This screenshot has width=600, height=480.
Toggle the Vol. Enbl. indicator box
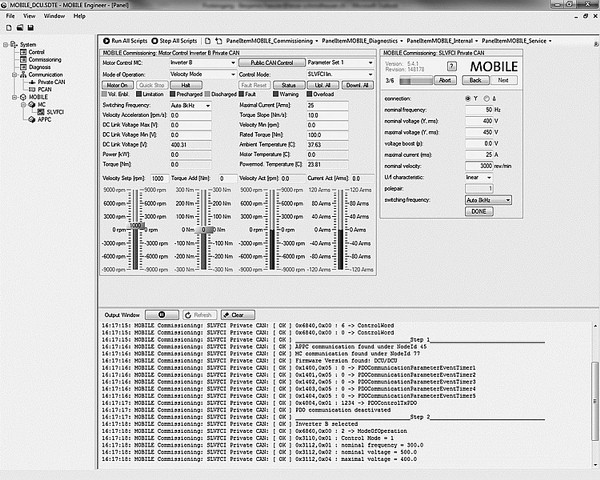point(106,94)
